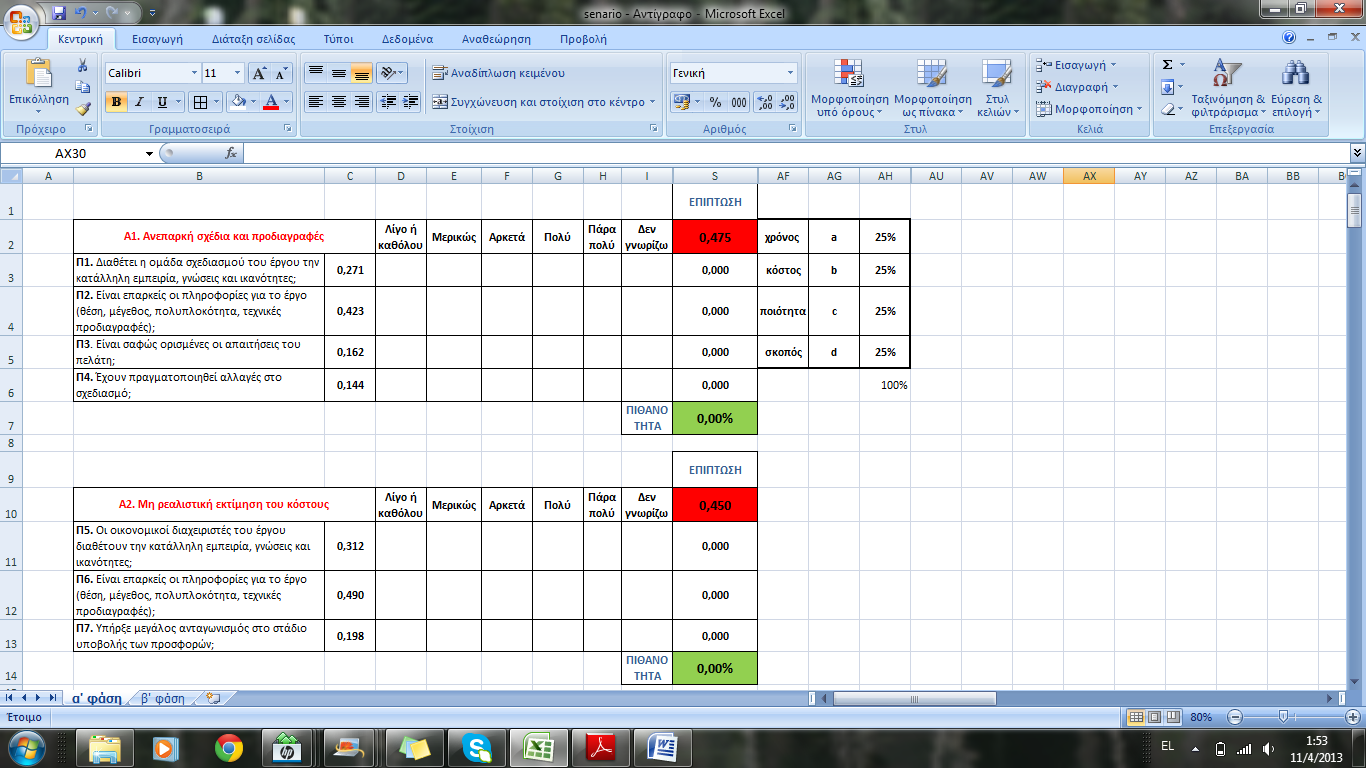
Task: Switch to Page Layout view in status bar
Action: point(1153,717)
